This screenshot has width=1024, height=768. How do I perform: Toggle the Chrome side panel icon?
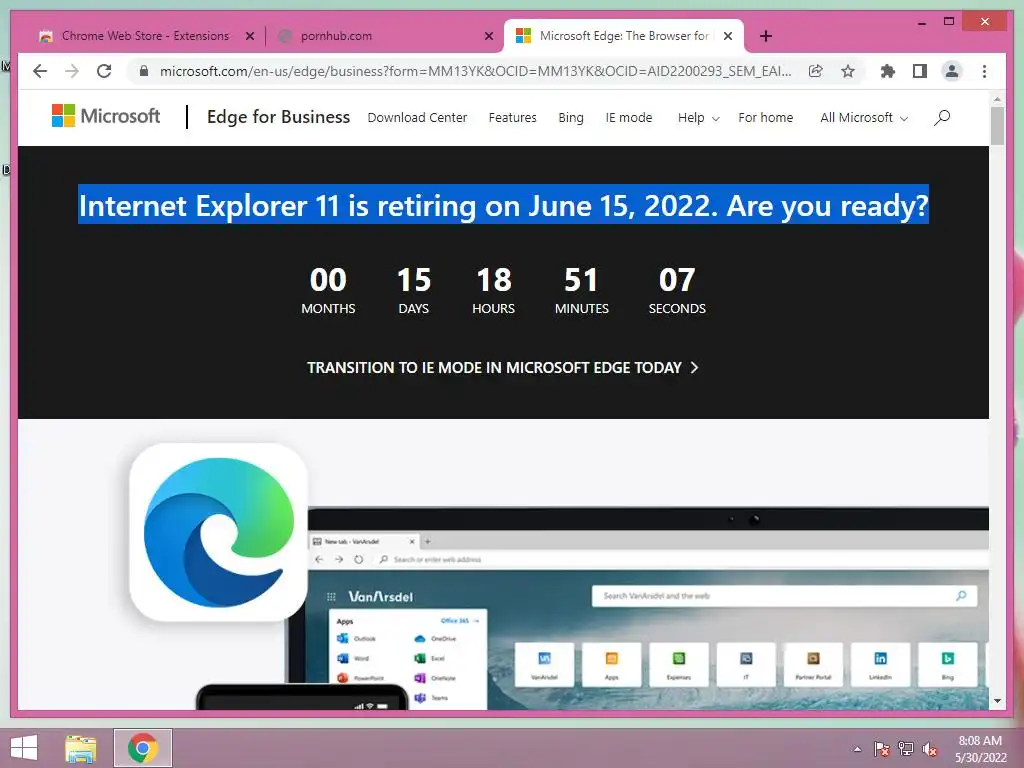[x=920, y=71]
